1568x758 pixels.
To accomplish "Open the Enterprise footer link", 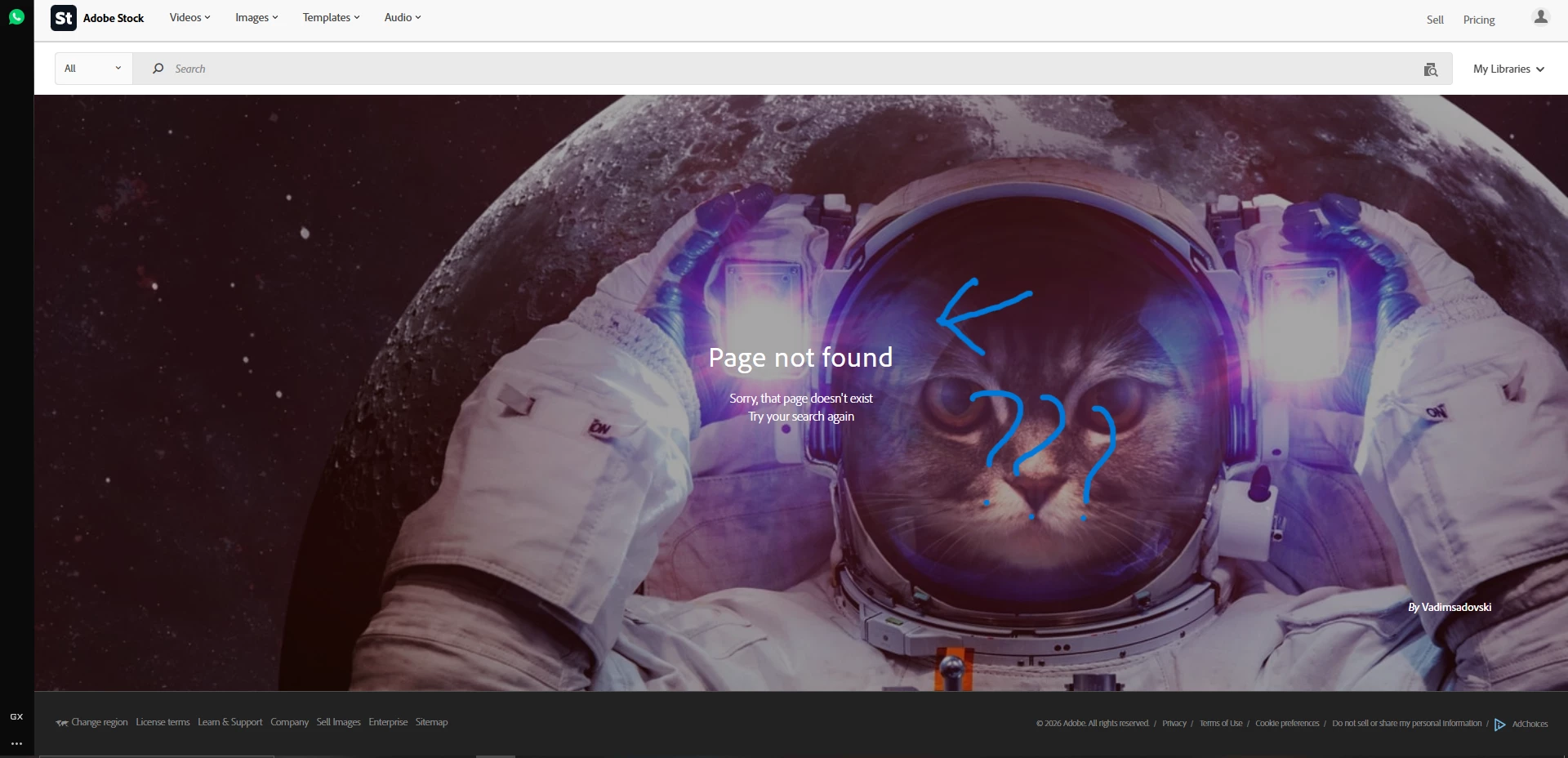I will (x=388, y=722).
